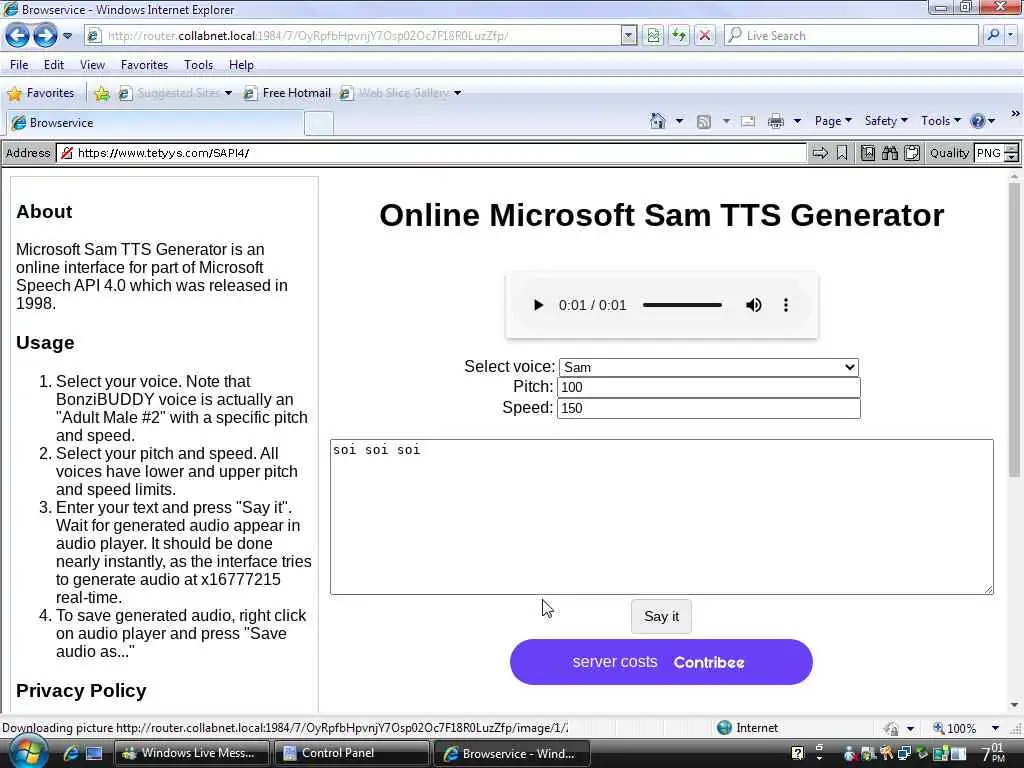
Task: Click the Browservice bookmarks page icon
Action: pyautogui.click(x=868, y=153)
